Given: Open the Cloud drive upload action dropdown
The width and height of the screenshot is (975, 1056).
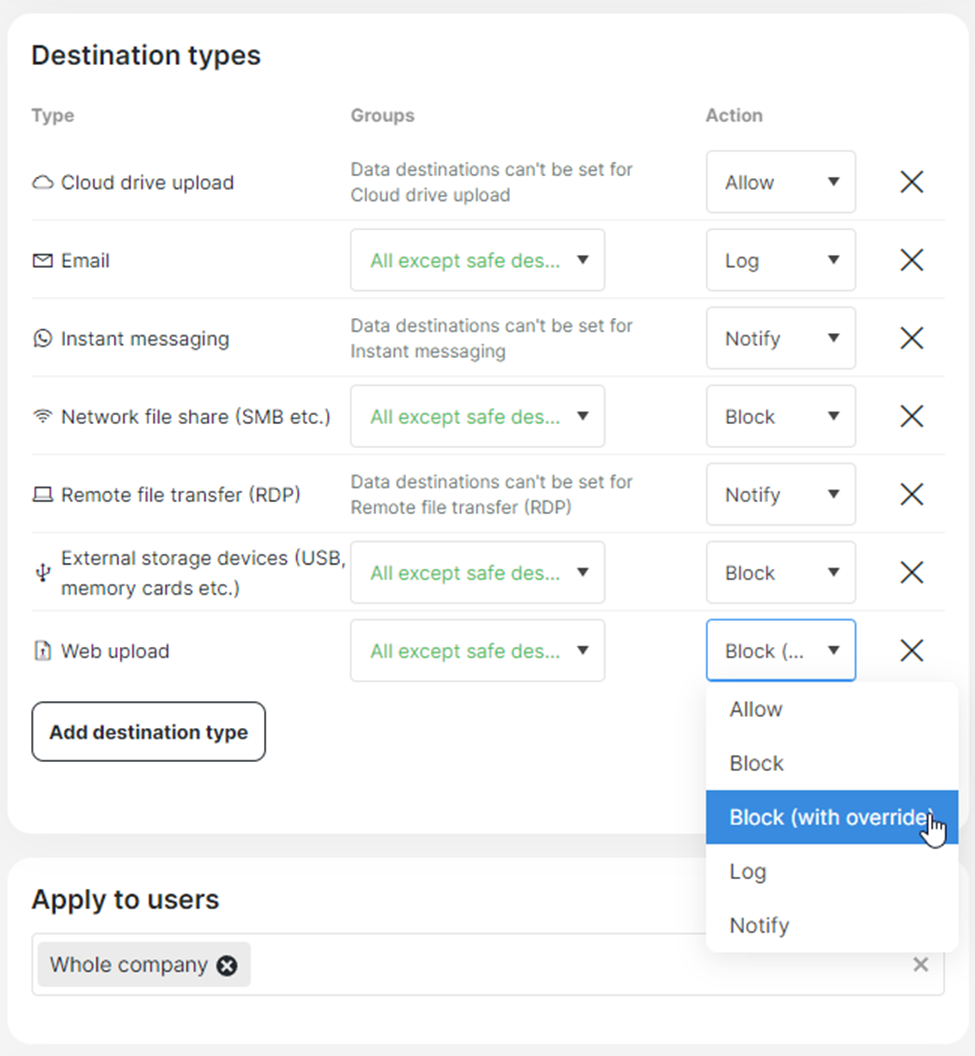Looking at the screenshot, I should [x=781, y=182].
